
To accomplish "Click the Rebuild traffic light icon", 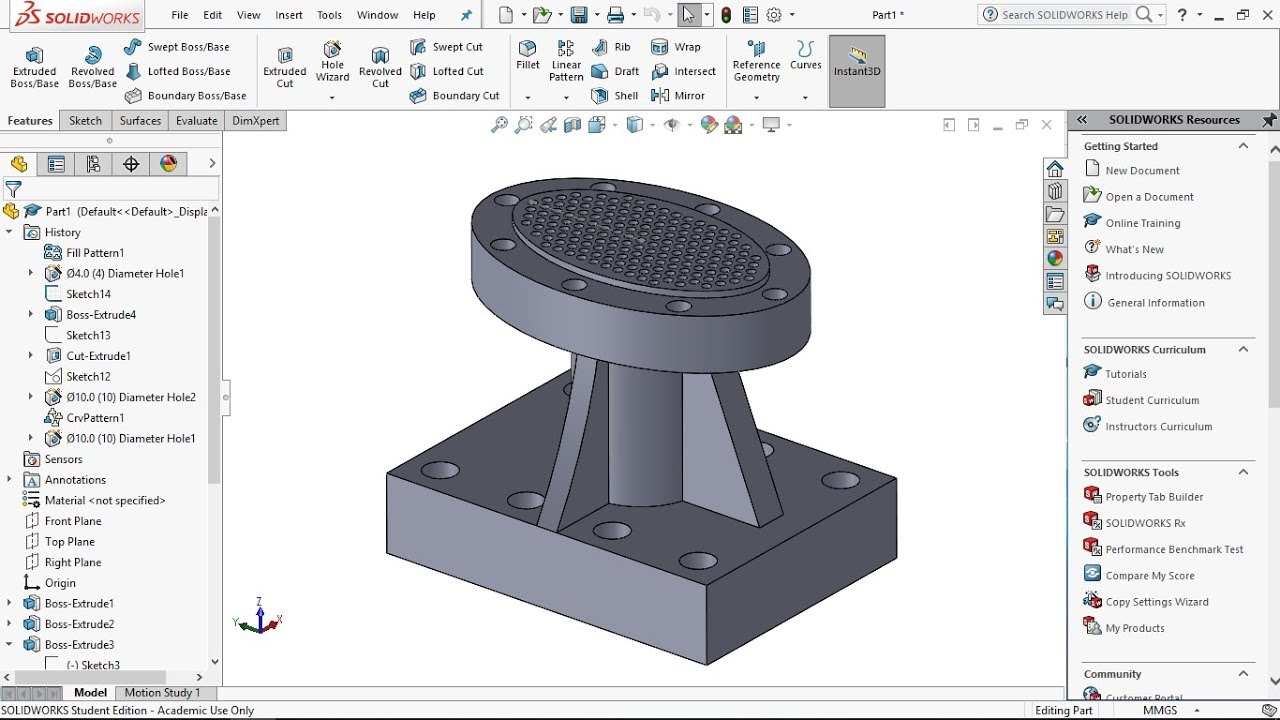I will 726,15.
